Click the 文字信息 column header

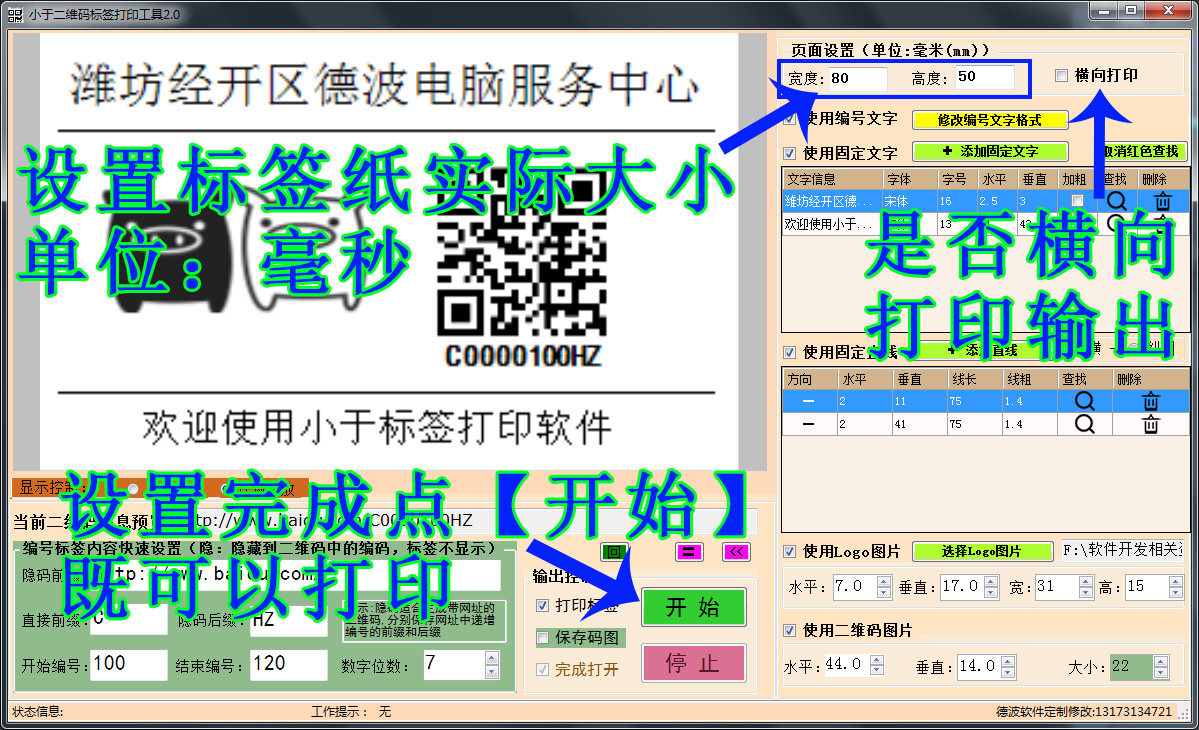pos(833,179)
